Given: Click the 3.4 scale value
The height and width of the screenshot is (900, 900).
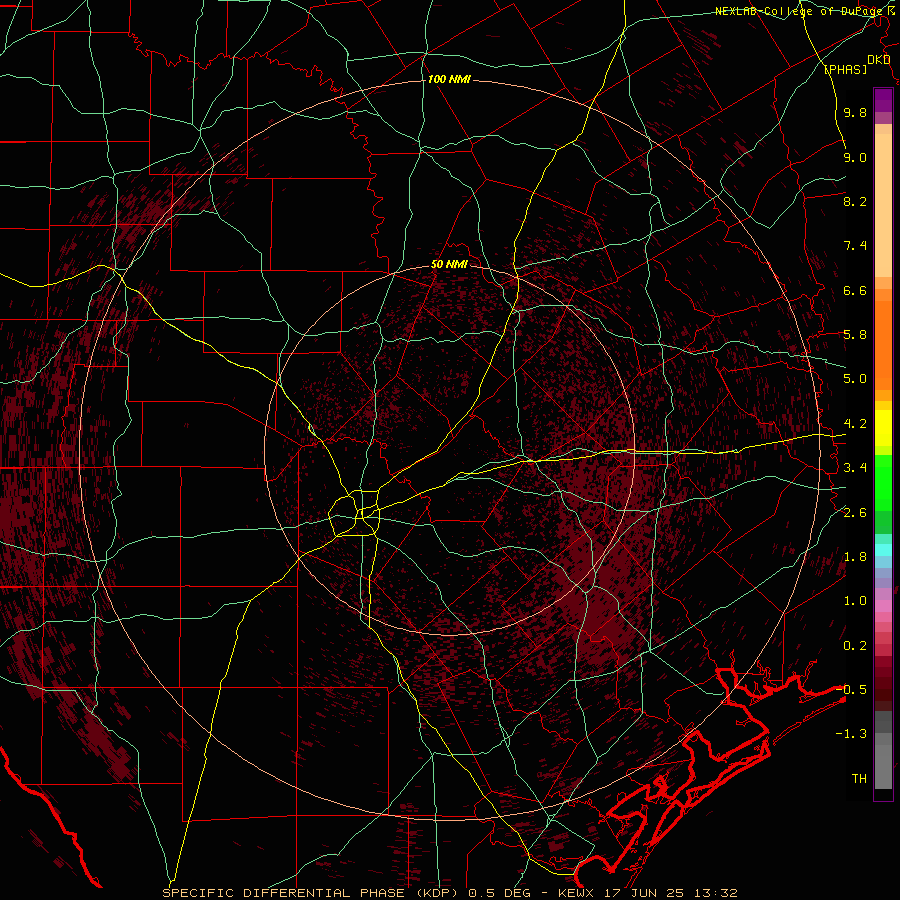Looking at the screenshot, I should 855,468.
